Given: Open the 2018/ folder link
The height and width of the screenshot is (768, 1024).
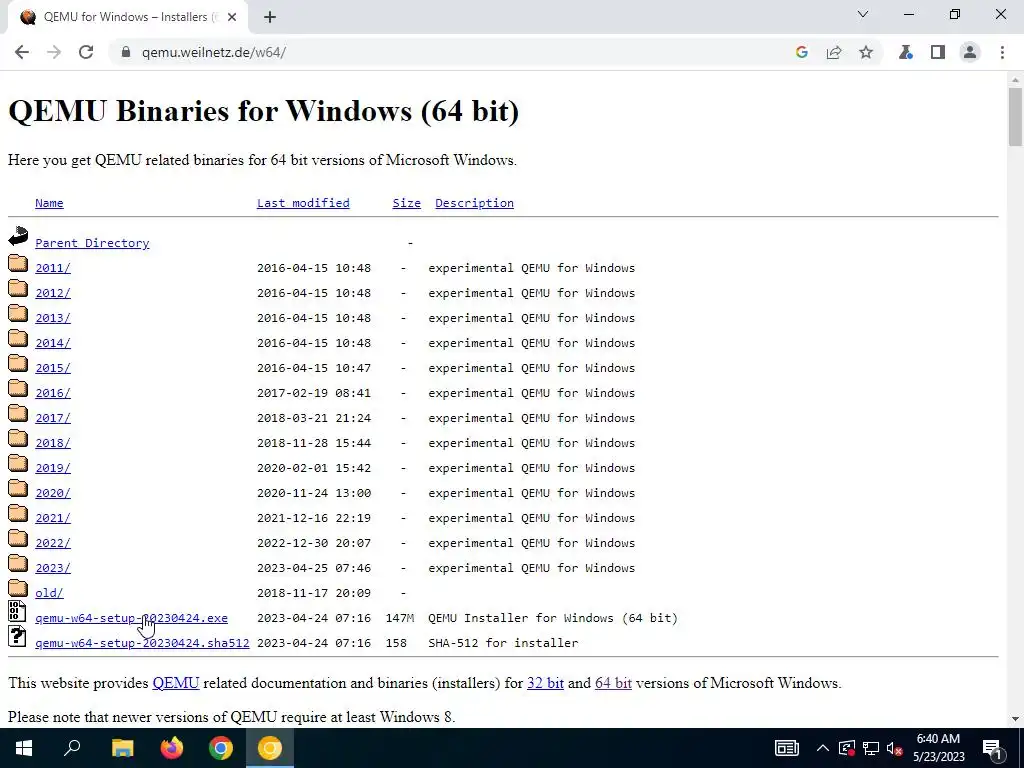Looking at the screenshot, I should (x=53, y=443).
